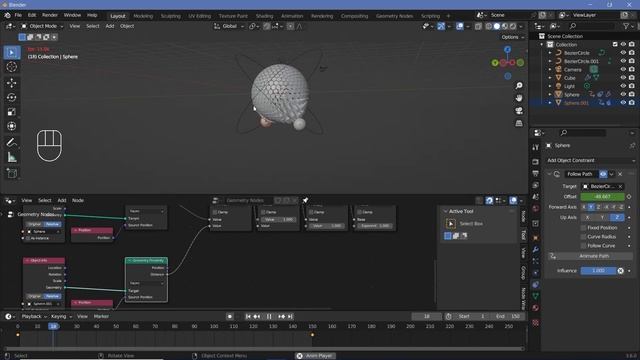Open the timeline Playback dropdown
The image size is (640, 360).
pyautogui.click(x=34, y=316)
